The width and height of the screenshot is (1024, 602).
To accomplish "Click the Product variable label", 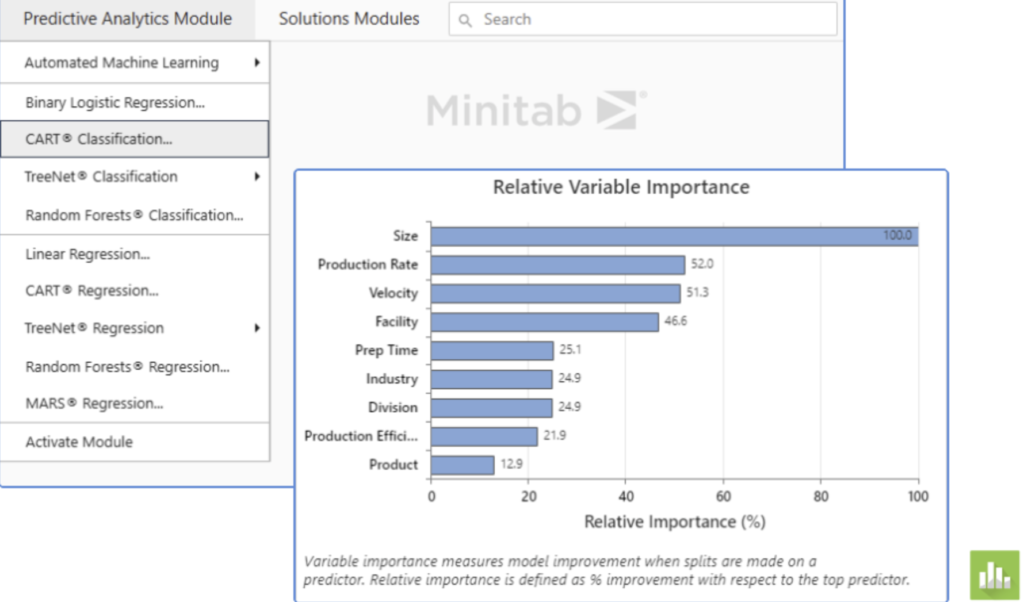I will 393,465.
